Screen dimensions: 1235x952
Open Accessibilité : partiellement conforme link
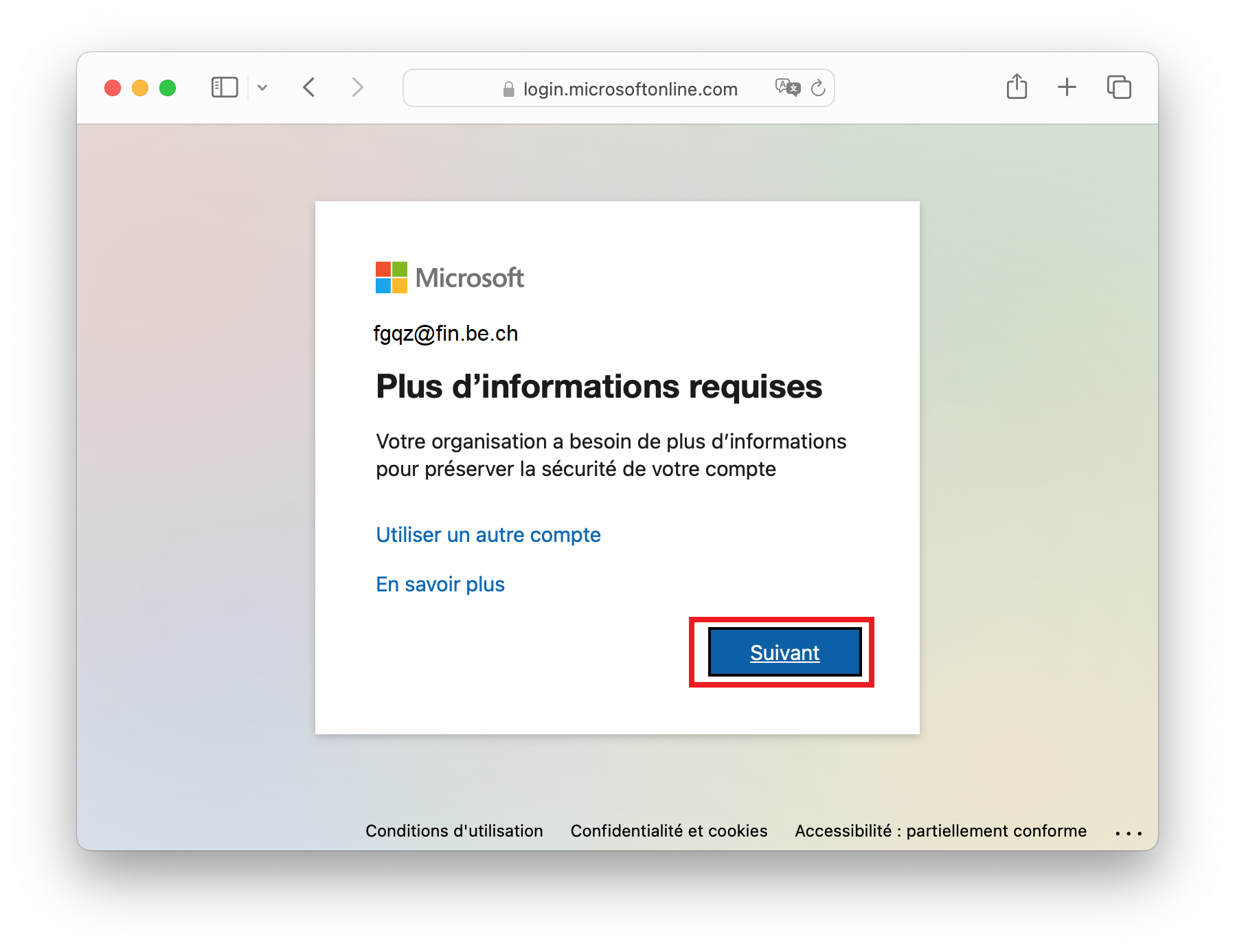tap(941, 831)
